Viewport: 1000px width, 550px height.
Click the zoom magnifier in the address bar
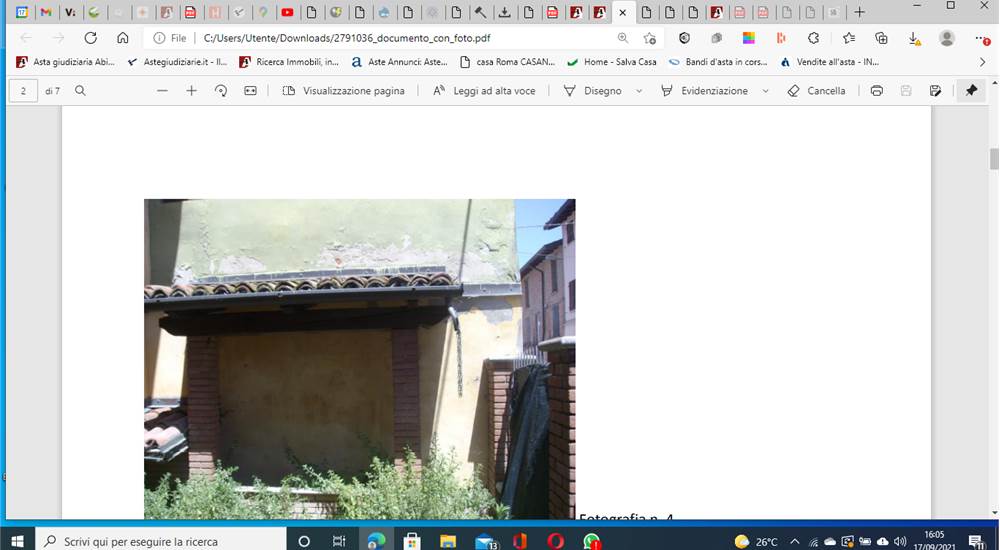(622, 38)
